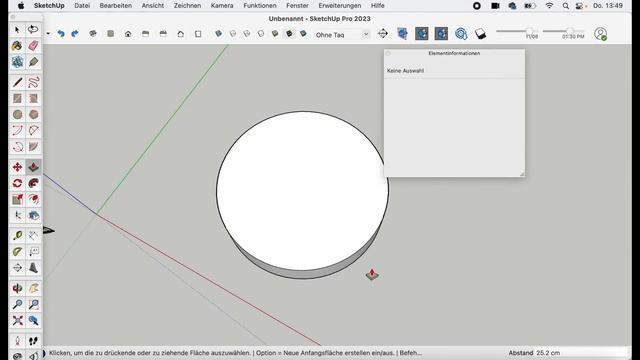
Task: Select the Tag tool
Action: click(33, 62)
